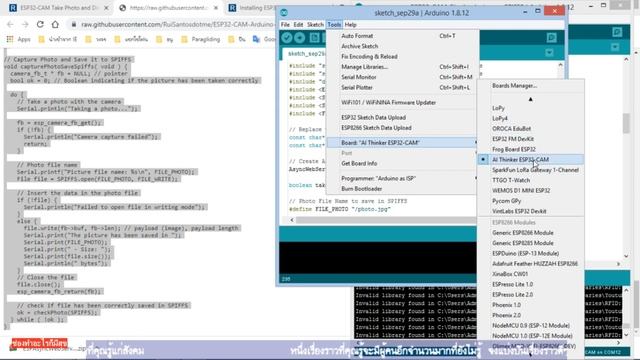Click the Arduino Upload arrow button
Viewport: 640px width, 360px height.
coord(300,38)
